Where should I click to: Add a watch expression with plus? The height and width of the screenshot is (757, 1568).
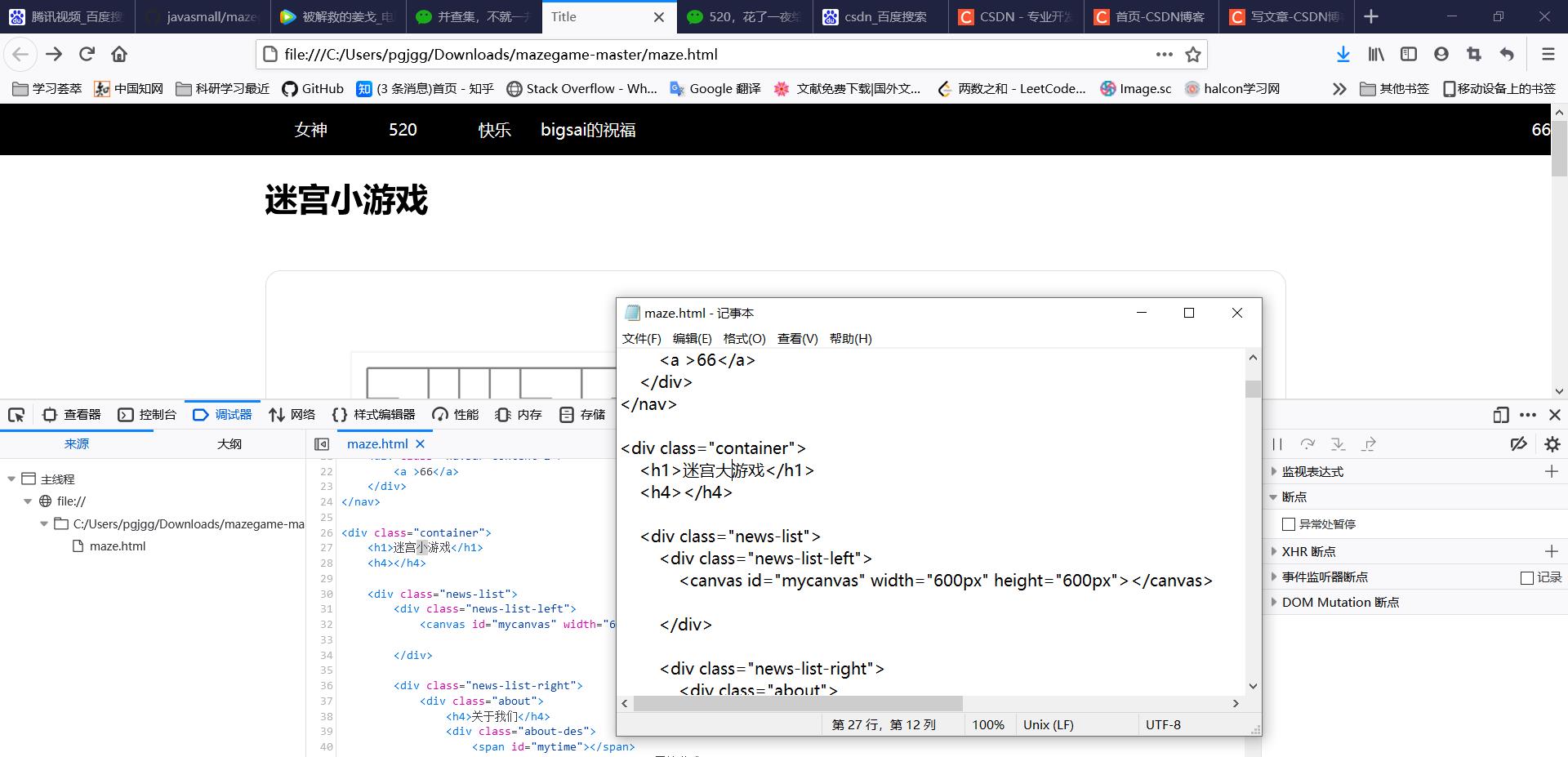click(1552, 471)
